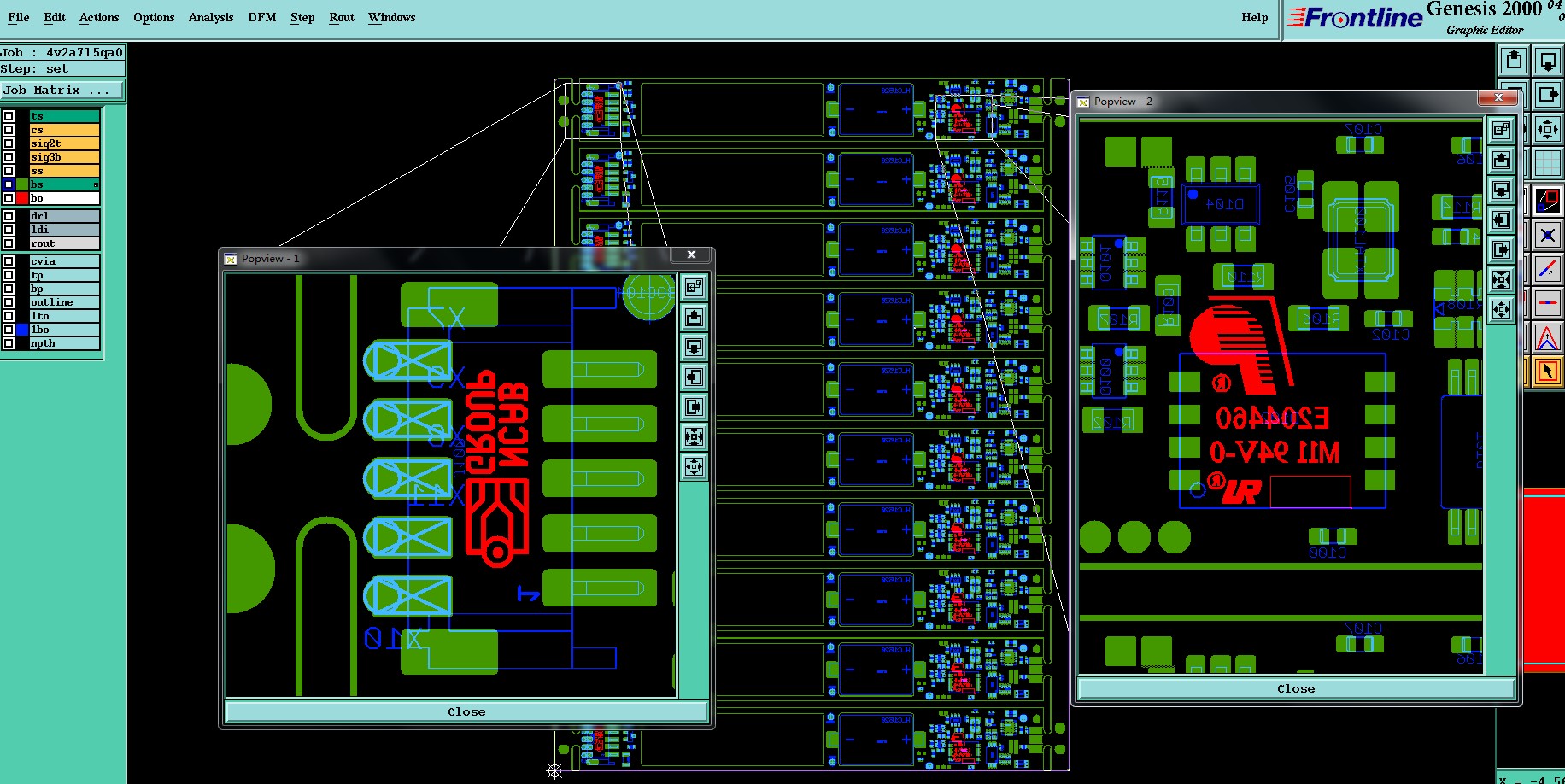Click the pan down icon in main toolbar

coord(1547,61)
